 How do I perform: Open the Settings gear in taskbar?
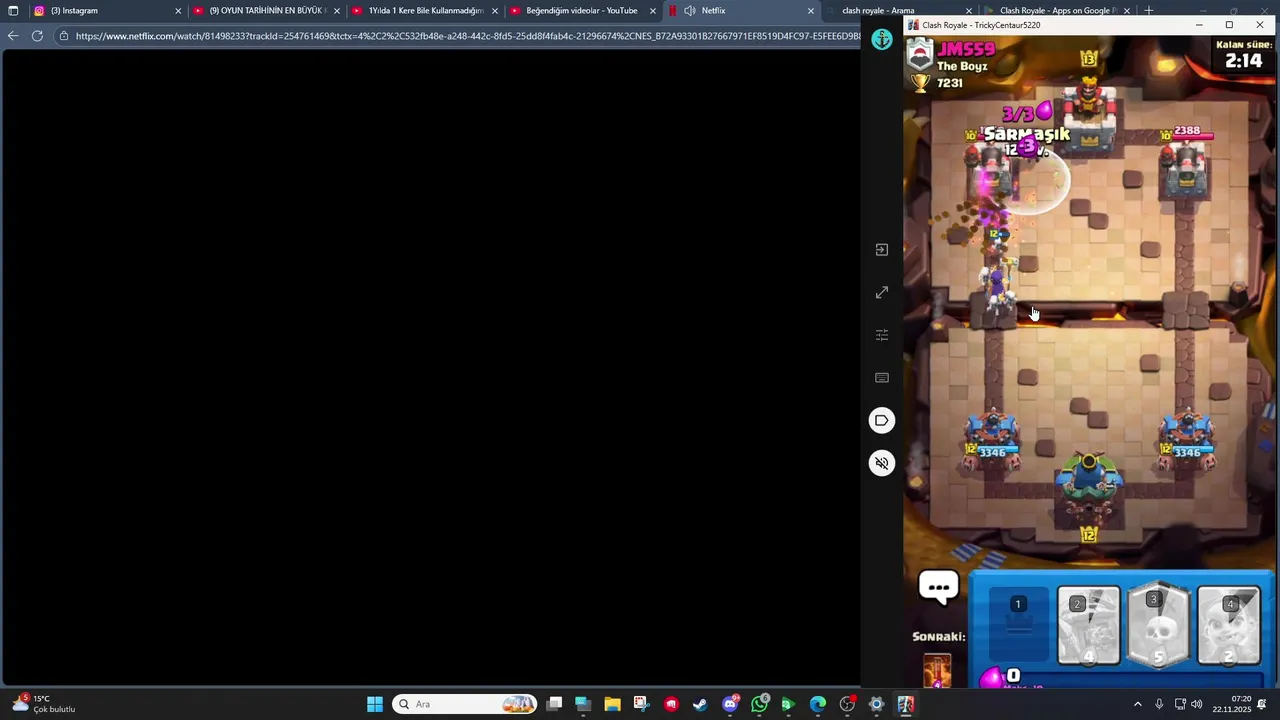(x=877, y=704)
